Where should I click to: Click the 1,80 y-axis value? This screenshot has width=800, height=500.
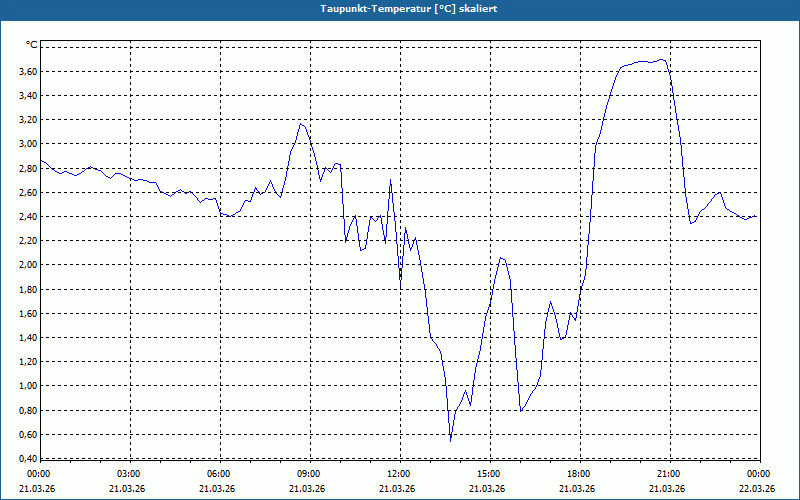[28, 289]
